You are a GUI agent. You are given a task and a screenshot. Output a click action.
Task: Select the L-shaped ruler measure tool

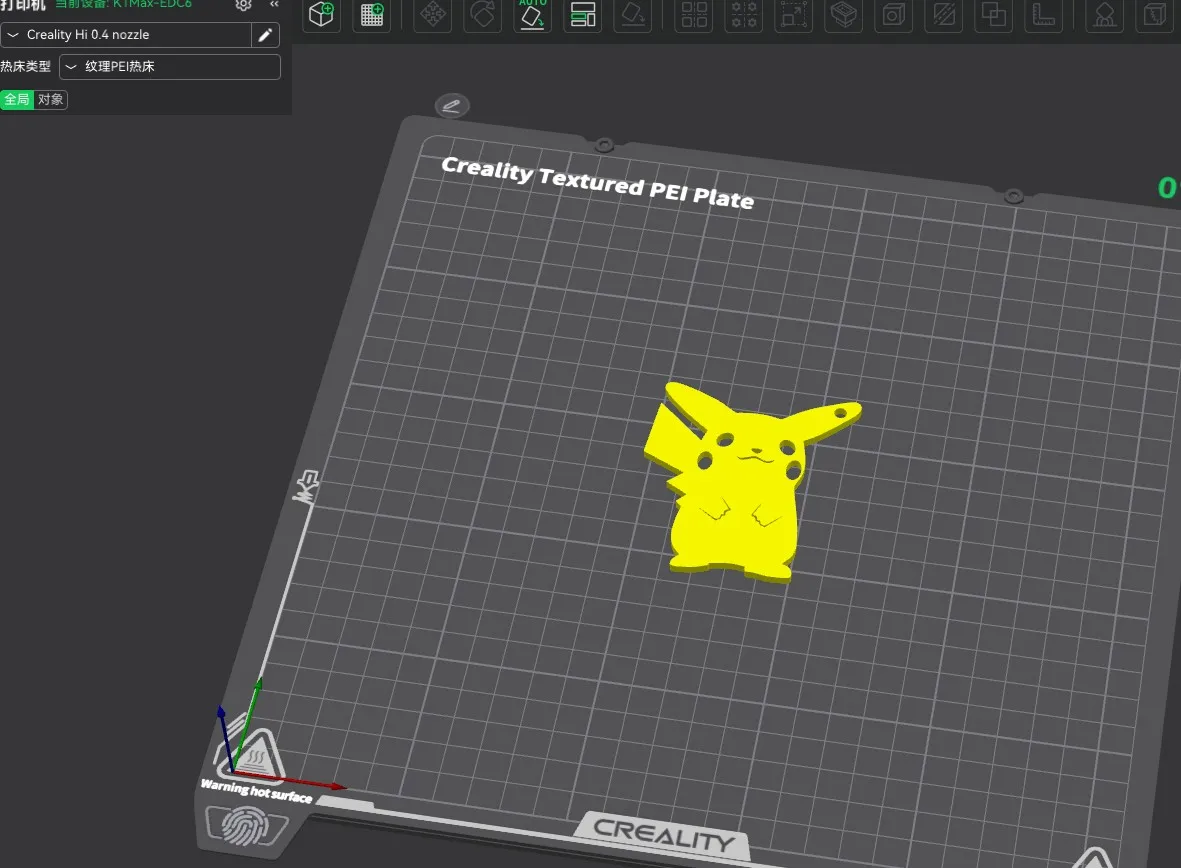(x=1044, y=14)
